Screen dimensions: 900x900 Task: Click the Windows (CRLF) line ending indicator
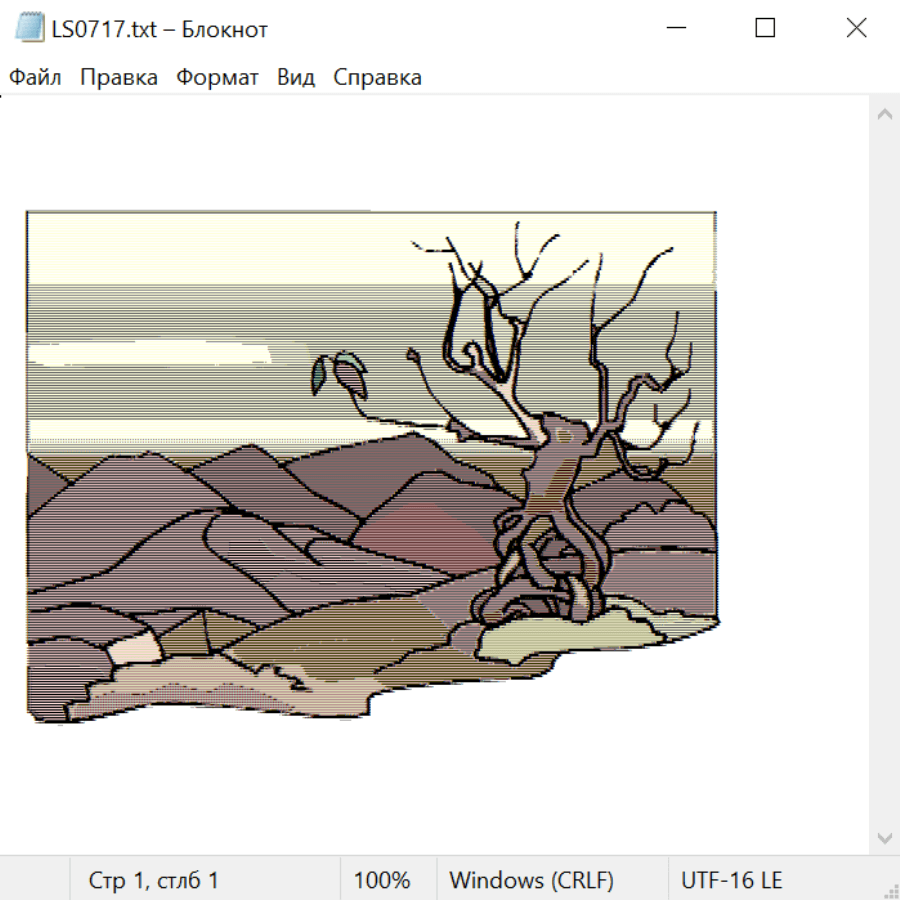point(531,880)
